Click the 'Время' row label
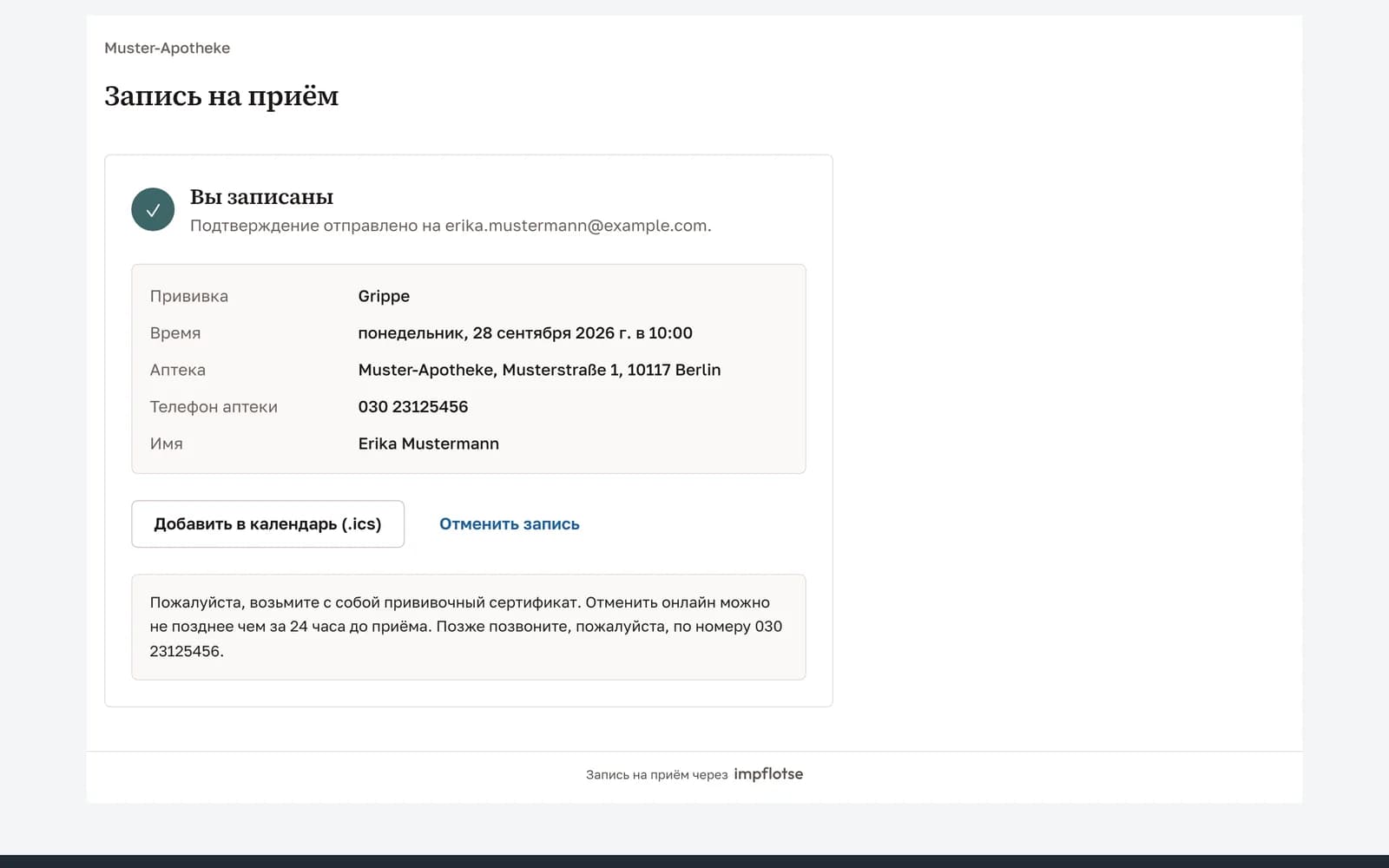Screen dimensions: 1389x868 174,333
